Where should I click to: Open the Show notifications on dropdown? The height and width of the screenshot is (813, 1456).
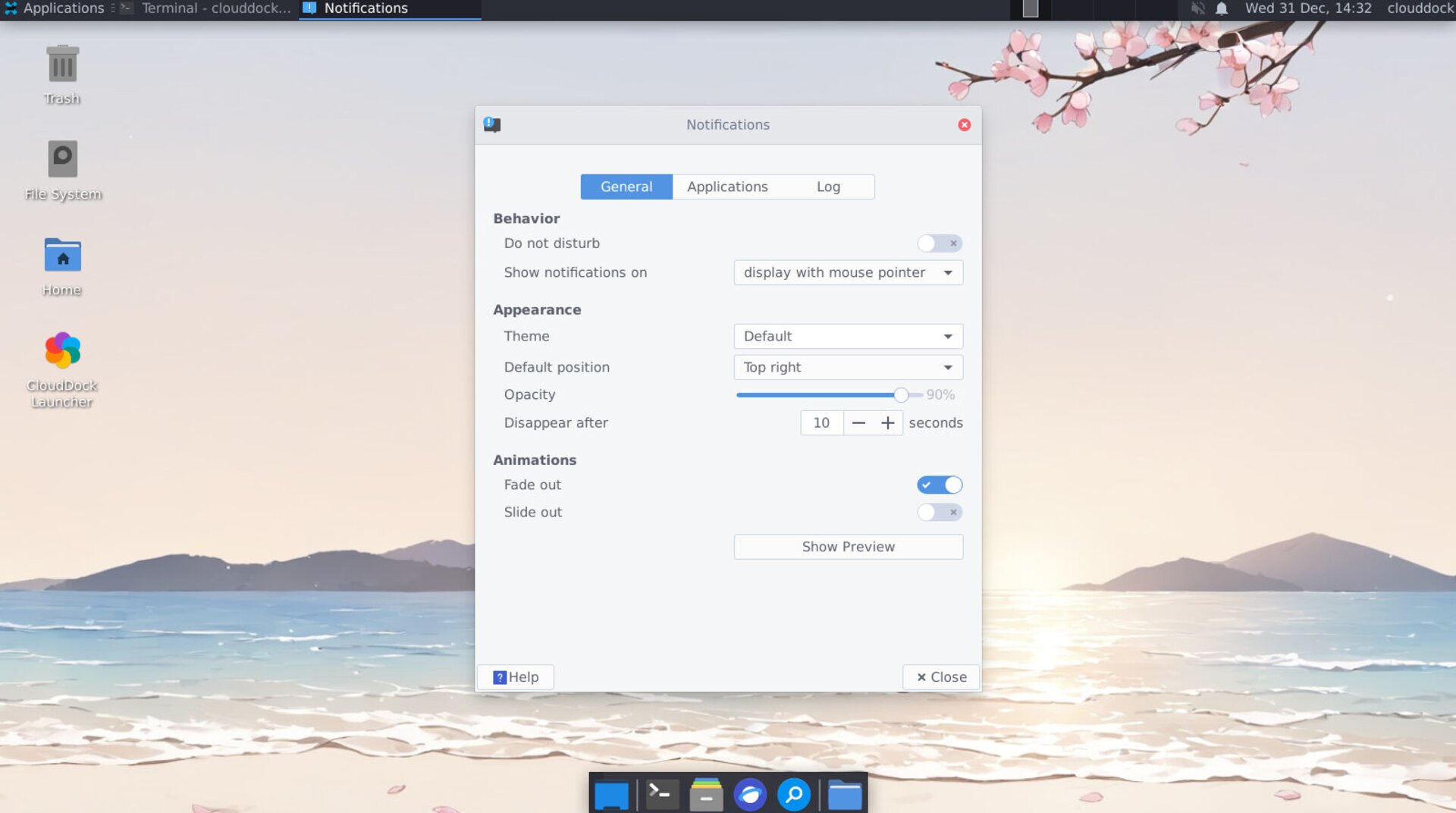pyautogui.click(x=848, y=273)
